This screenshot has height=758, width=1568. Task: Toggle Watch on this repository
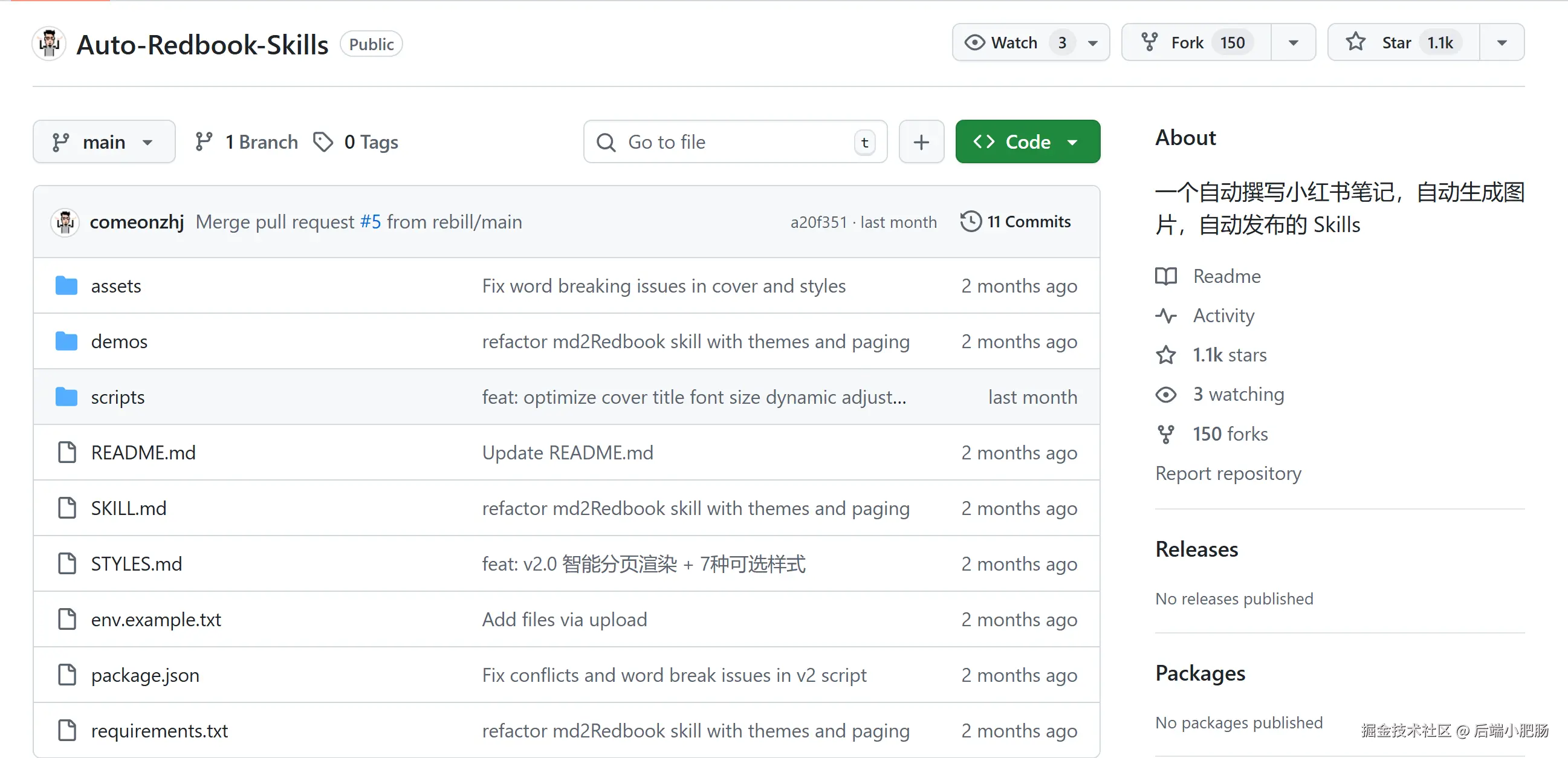[x=1014, y=43]
